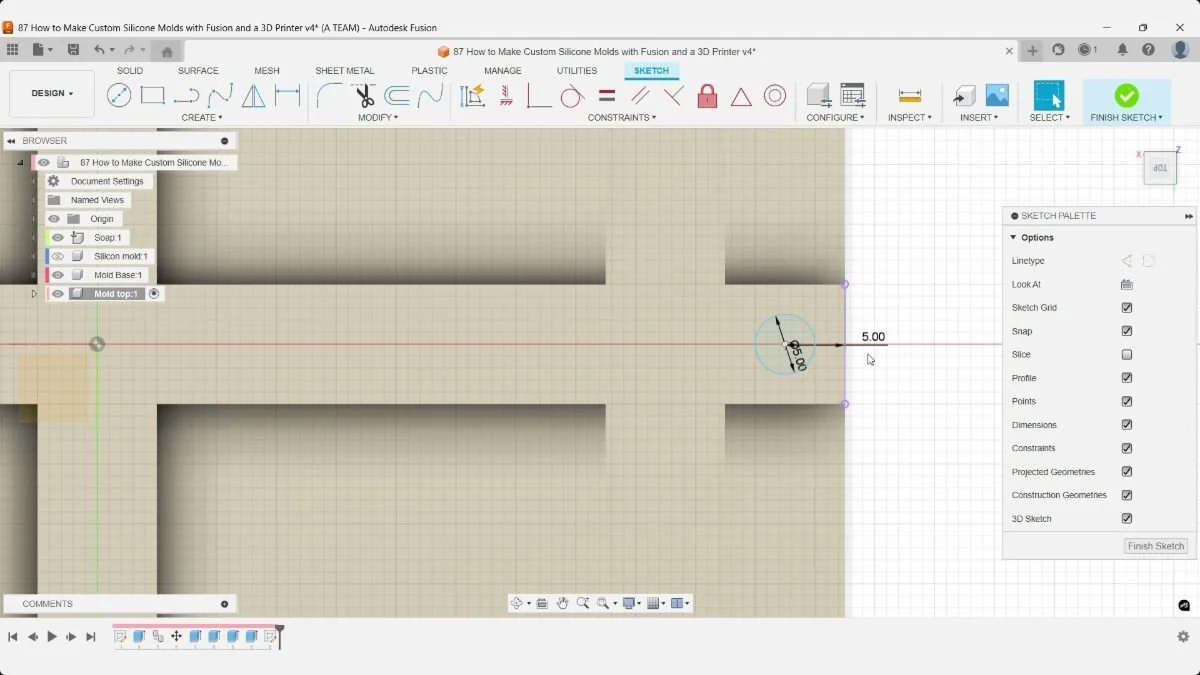This screenshot has width=1200, height=675.
Task: Switch to the UTILITIES tab
Action: [x=577, y=71]
